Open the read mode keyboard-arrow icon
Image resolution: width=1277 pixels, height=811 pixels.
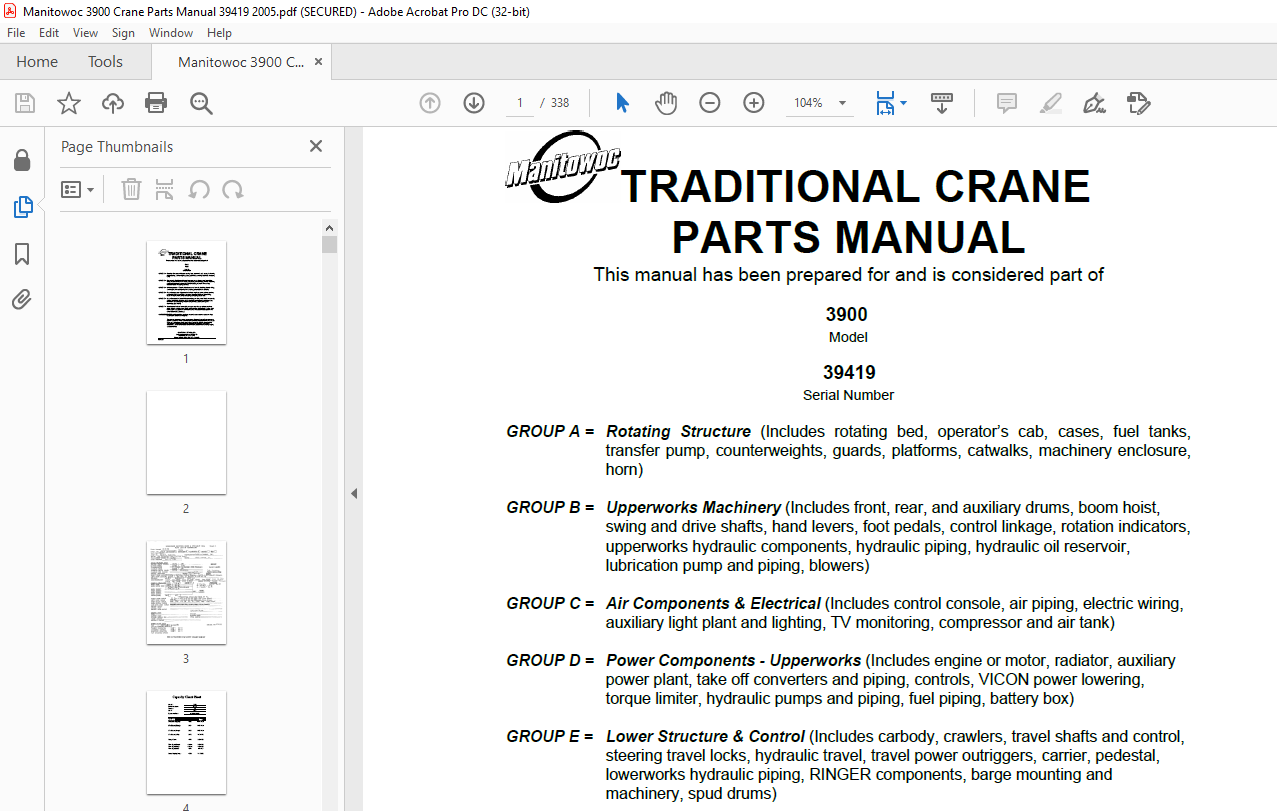coord(942,103)
